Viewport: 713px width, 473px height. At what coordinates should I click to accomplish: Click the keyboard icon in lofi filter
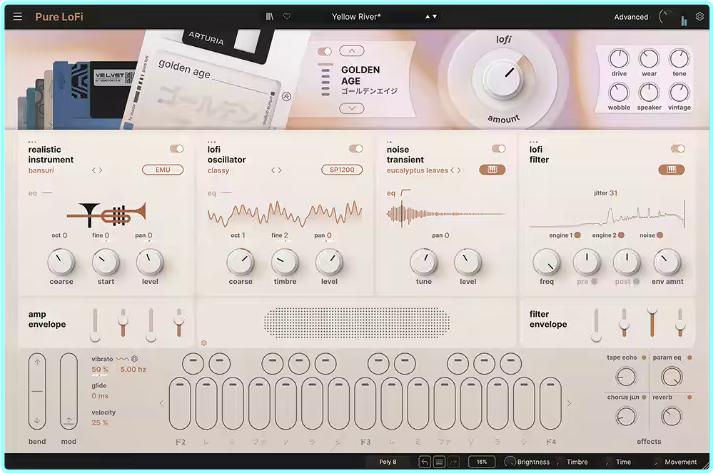670,170
